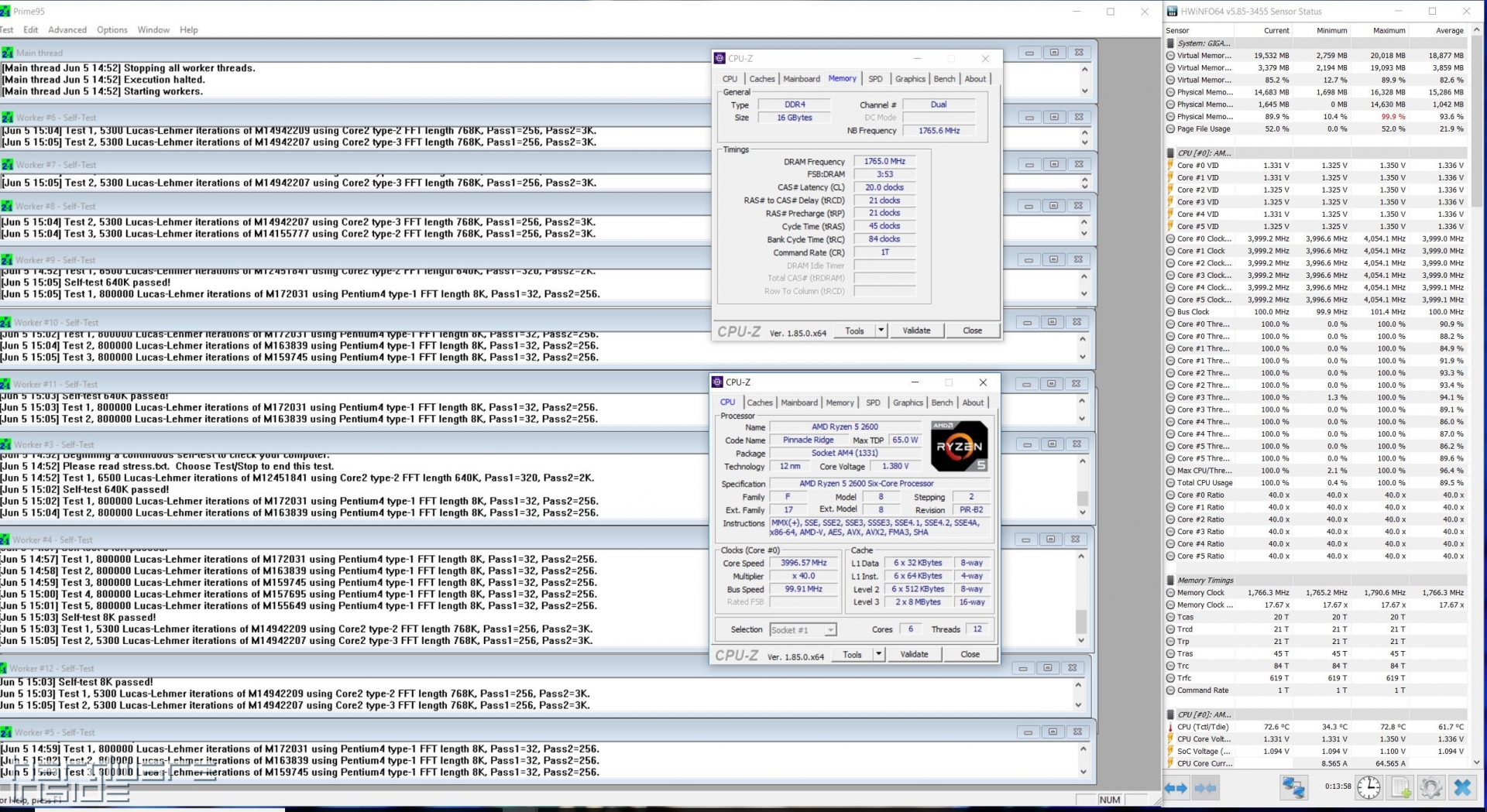Click the CPU Tctl/Tdie thermometer icon
Viewport: 1487px width, 812px height.
[x=1170, y=727]
